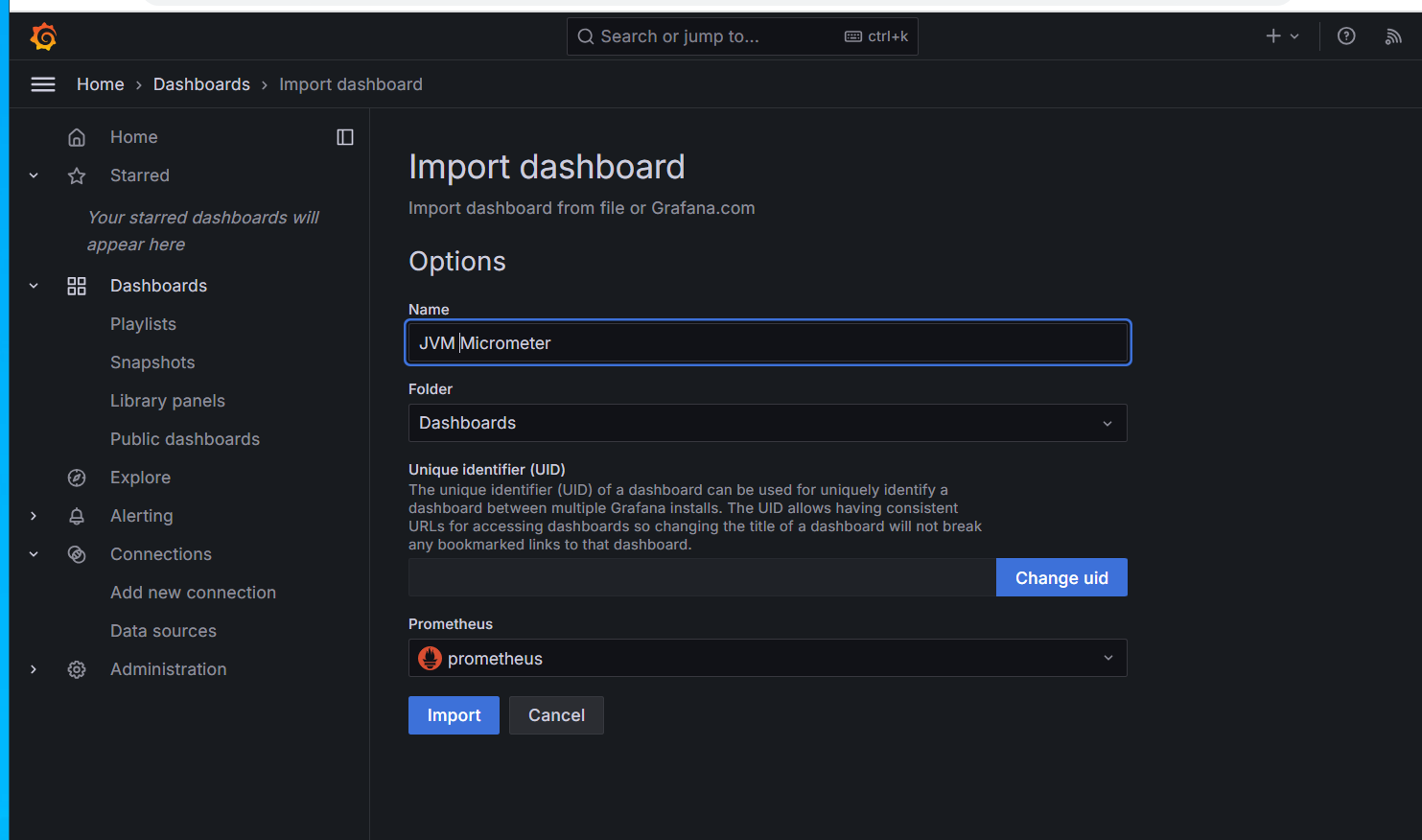
Task: Click the dock menu panel icon
Action: coord(345,137)
